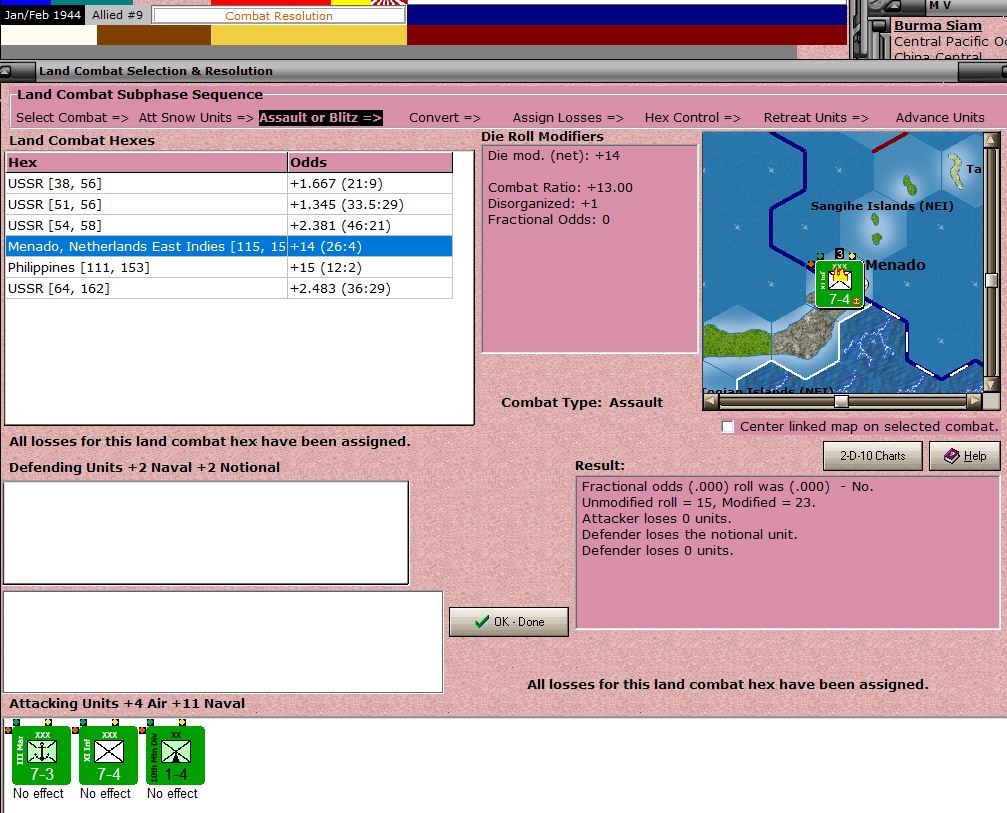The image size is (1007, 813).
Task: Click the Die mod. (net): +14 line
Action: click(554, 155)
